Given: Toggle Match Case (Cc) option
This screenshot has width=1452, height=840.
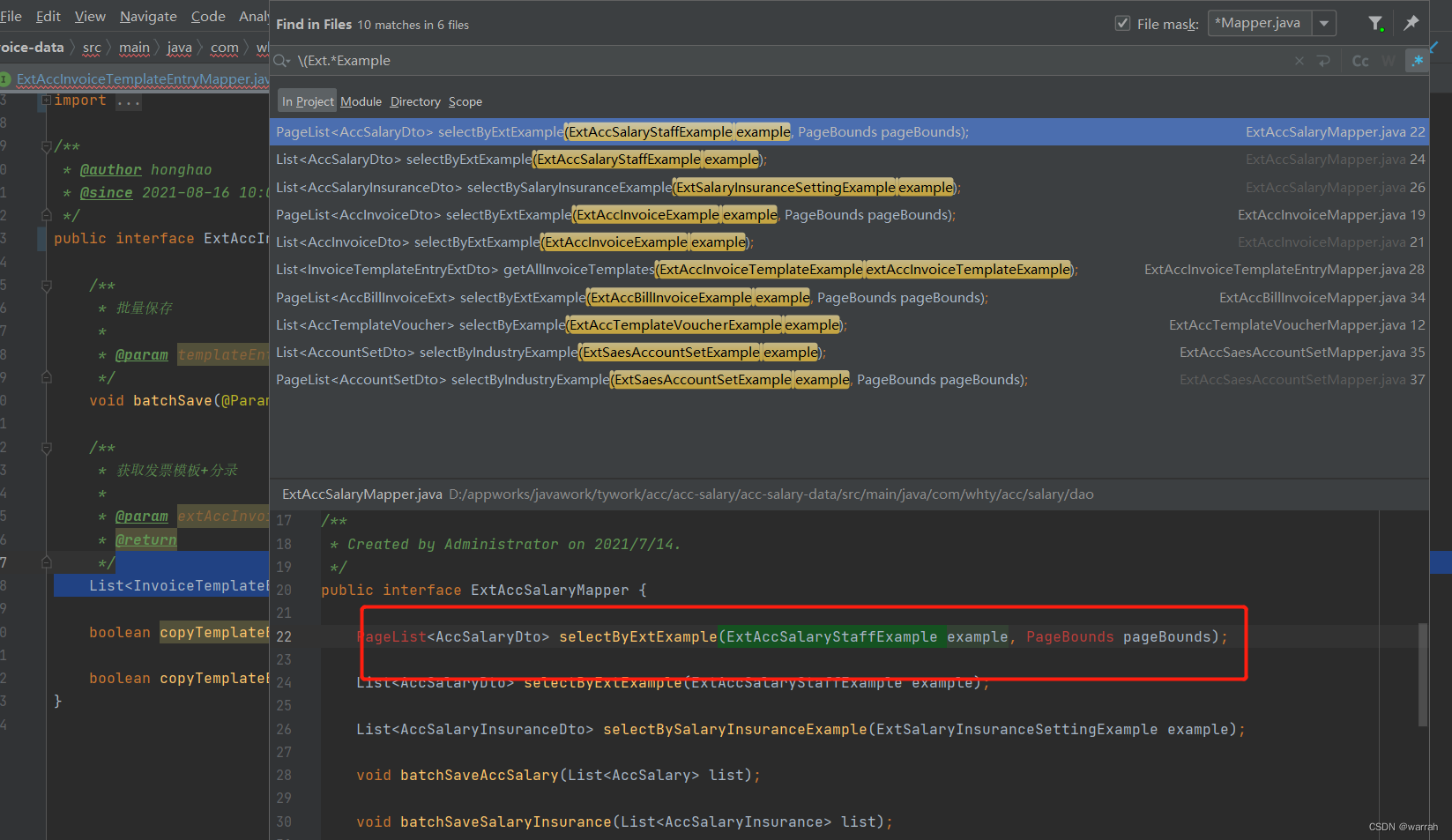Looking at the screenshot, I should tap(1360, 61).
